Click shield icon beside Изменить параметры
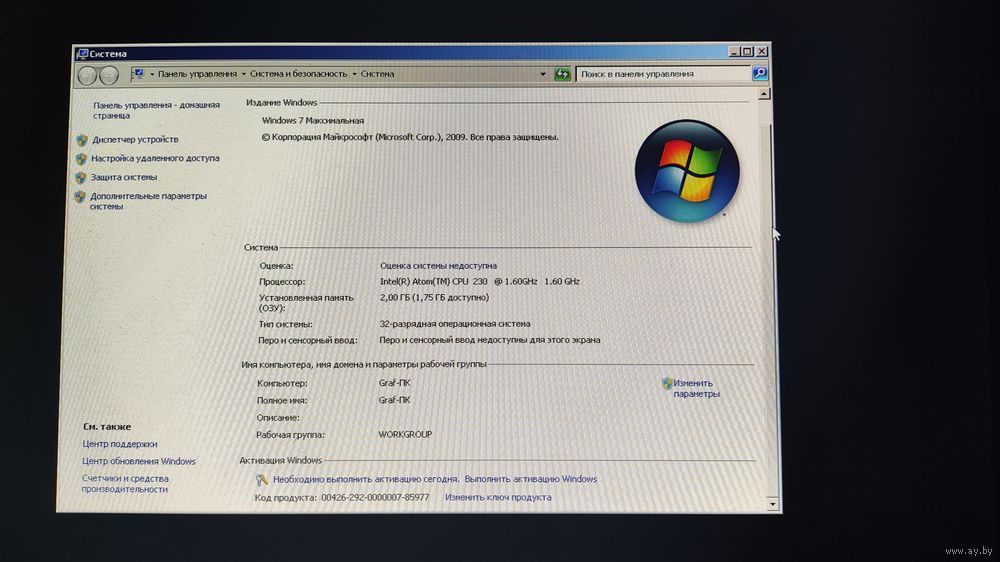The image size is (1000, 562). click(667, 383)
